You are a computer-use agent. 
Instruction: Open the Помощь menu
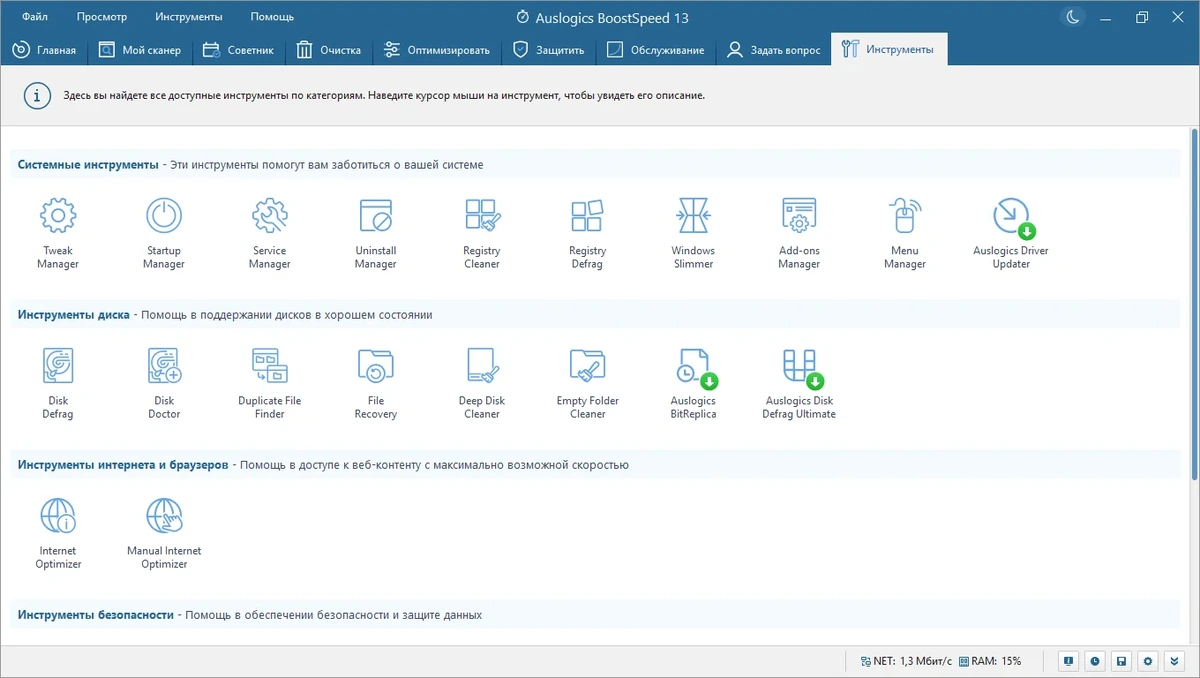click(272, 17)
